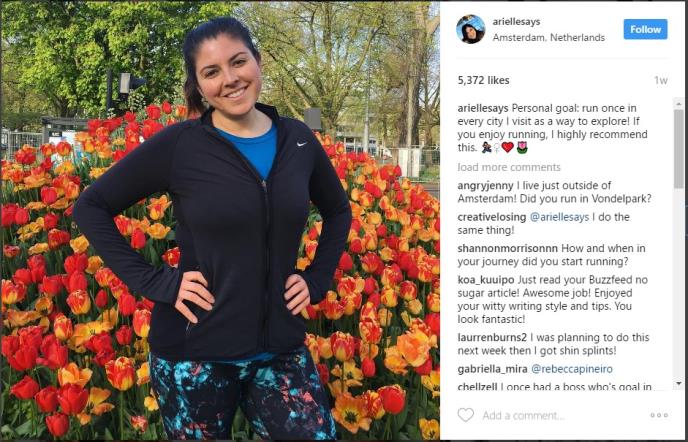The height and width of the screenshot is (442, 688).
Task: Open angryjenny's profile from comment
Action: [x=485, y=186]
